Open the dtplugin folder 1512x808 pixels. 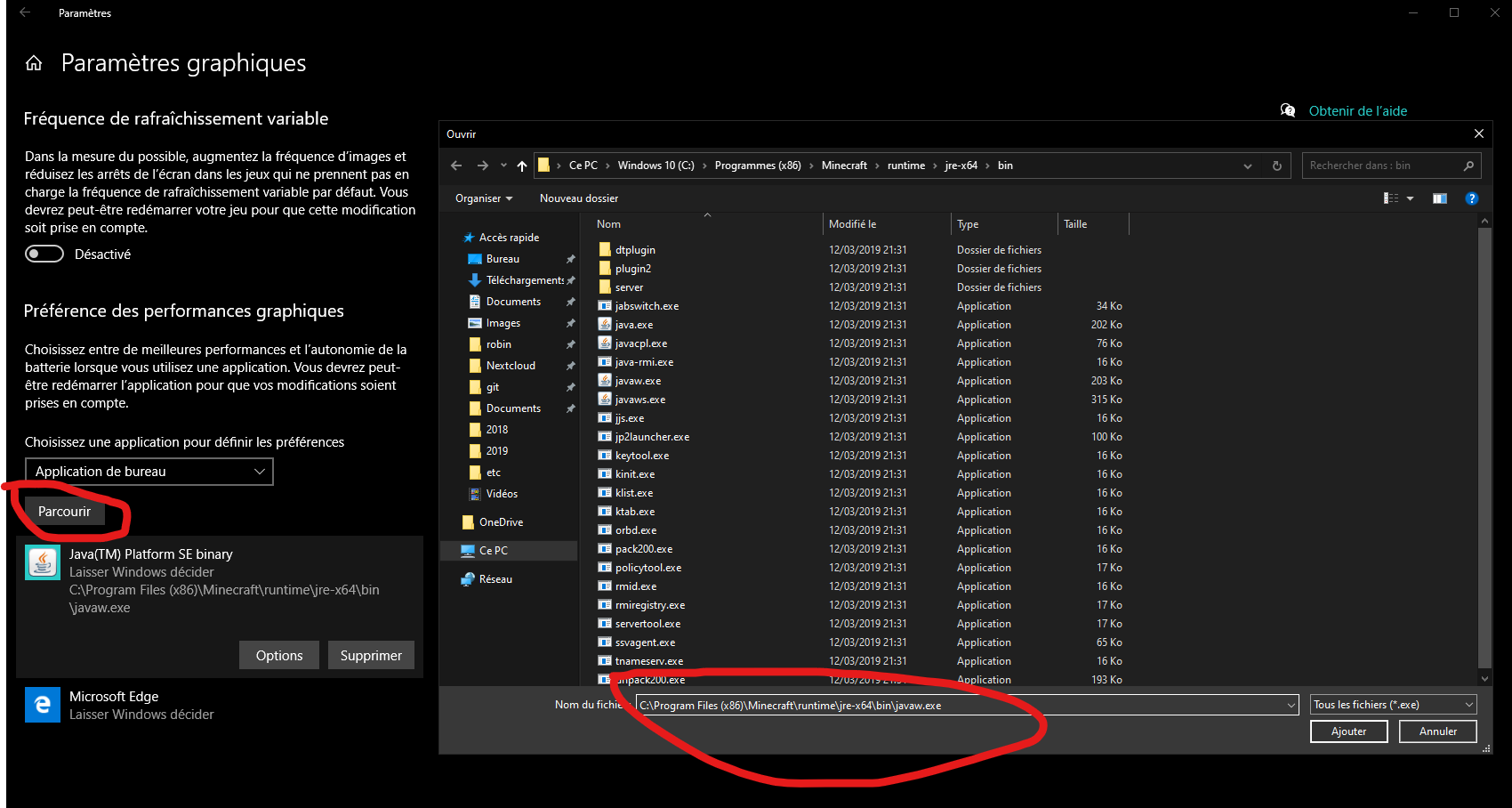[635, 250]
